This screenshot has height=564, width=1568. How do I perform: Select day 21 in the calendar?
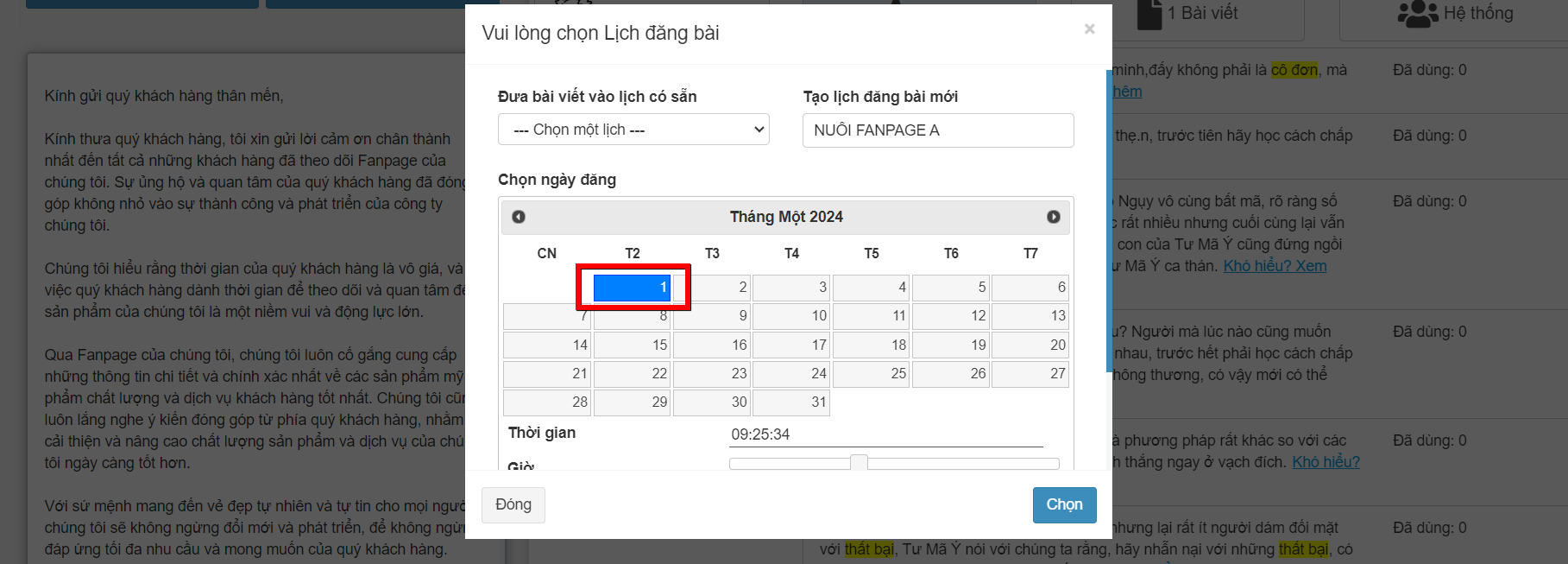pos(547,374)
